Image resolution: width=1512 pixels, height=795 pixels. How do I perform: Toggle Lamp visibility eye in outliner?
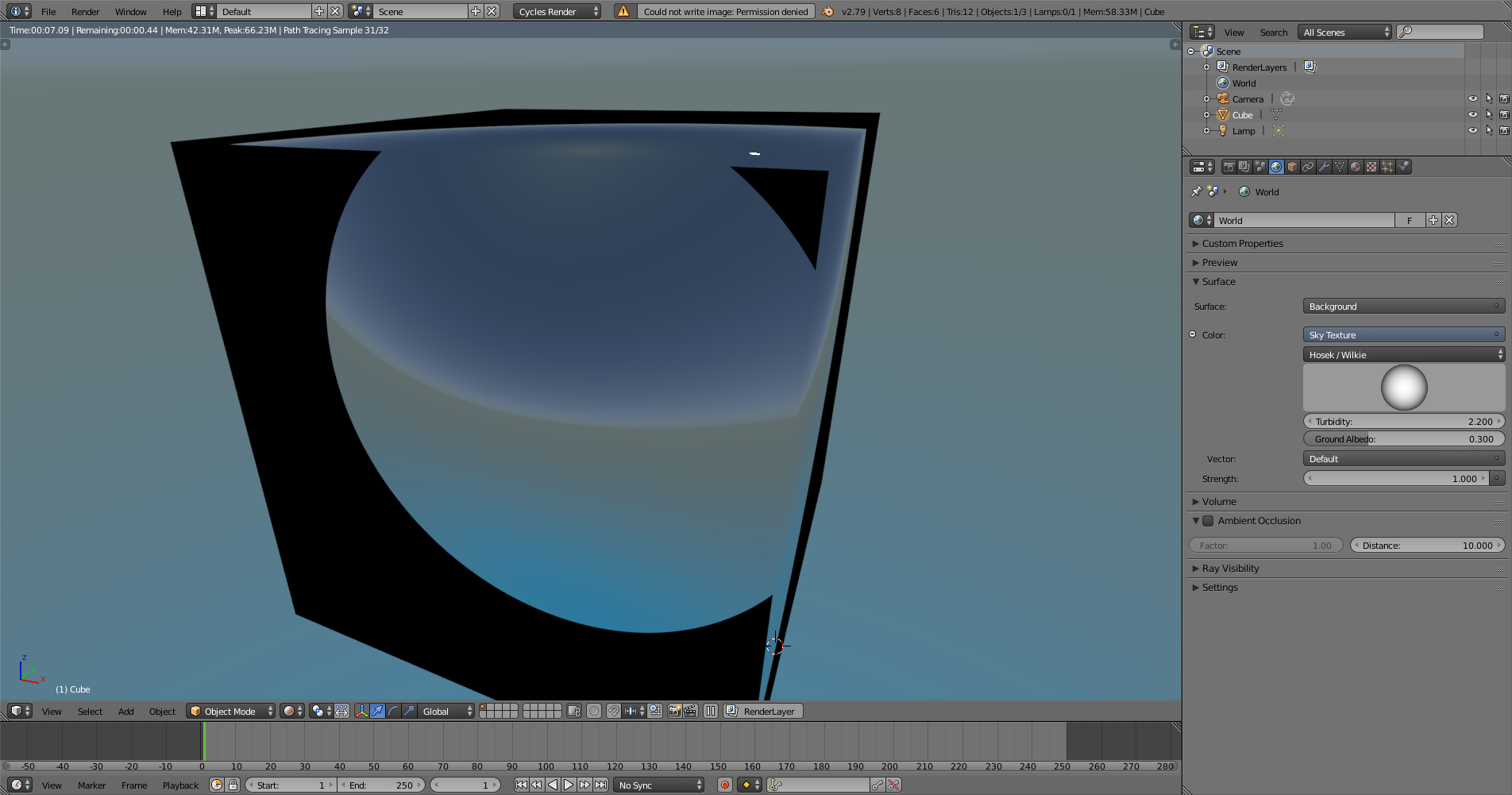[x=1473, y=131]
